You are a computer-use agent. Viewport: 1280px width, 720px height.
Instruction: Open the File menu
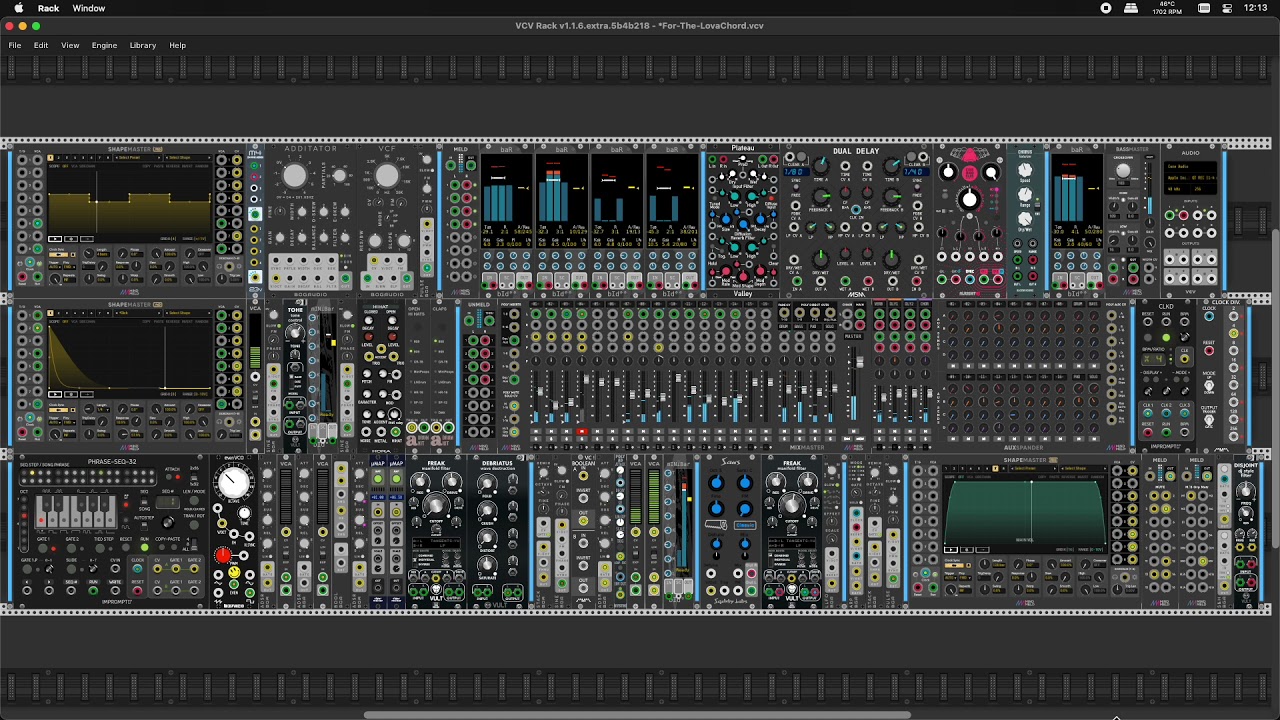[15, 45]
